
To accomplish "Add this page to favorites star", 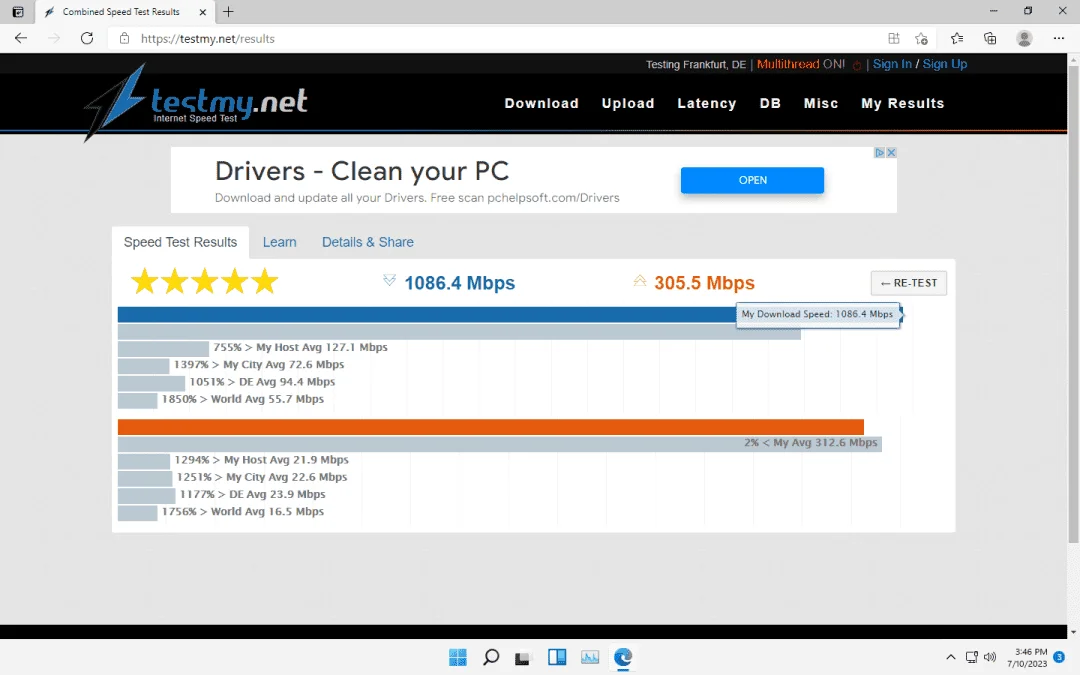I will (922, 39).
